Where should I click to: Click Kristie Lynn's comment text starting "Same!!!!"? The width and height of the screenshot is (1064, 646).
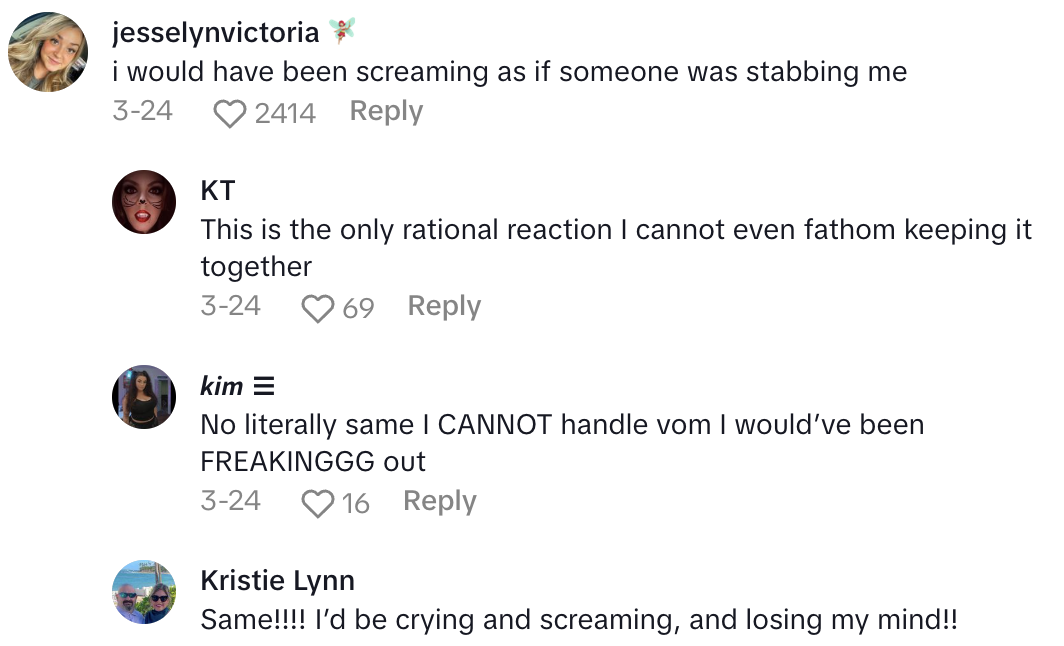pyautogui.click(x=578, y=619)
